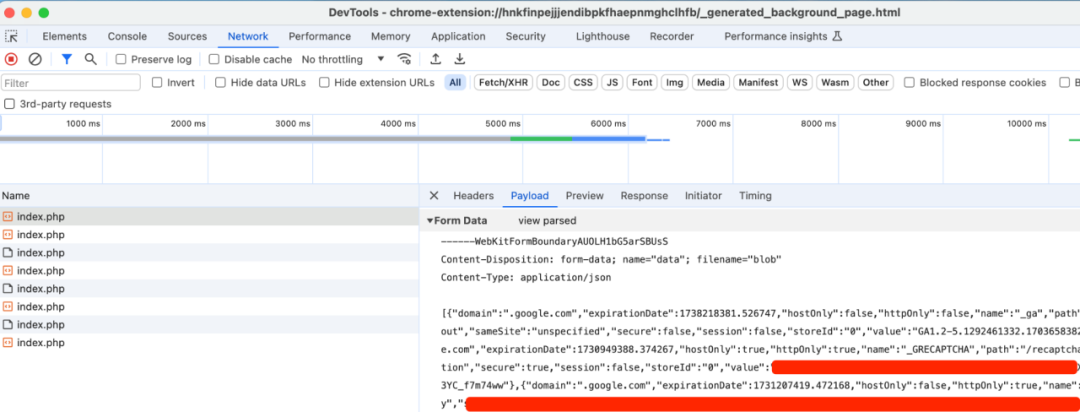Click the view parsed link
Viewport: 1080px width, 412px height.
click(x=547, y=220)
